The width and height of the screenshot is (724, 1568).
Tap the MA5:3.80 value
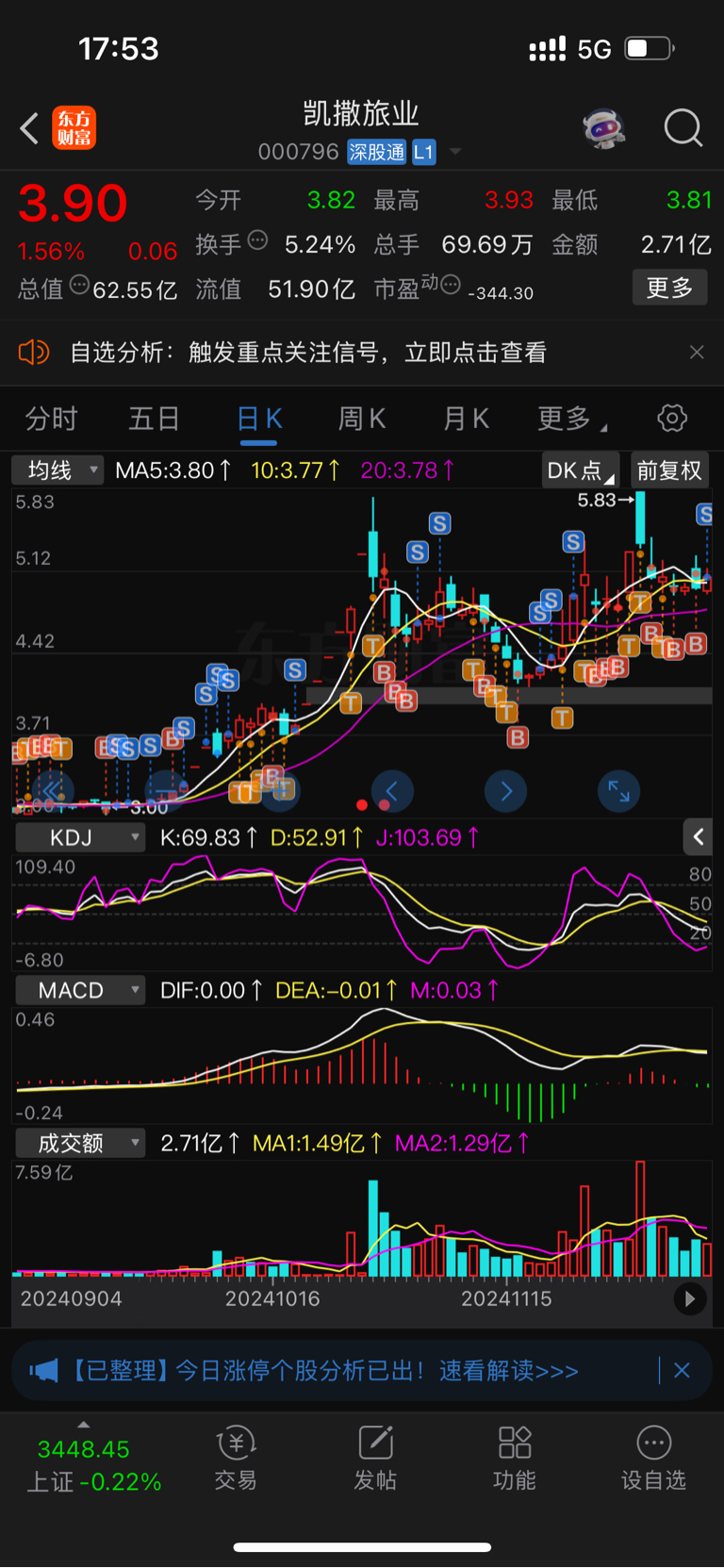(x=173, y=470)
